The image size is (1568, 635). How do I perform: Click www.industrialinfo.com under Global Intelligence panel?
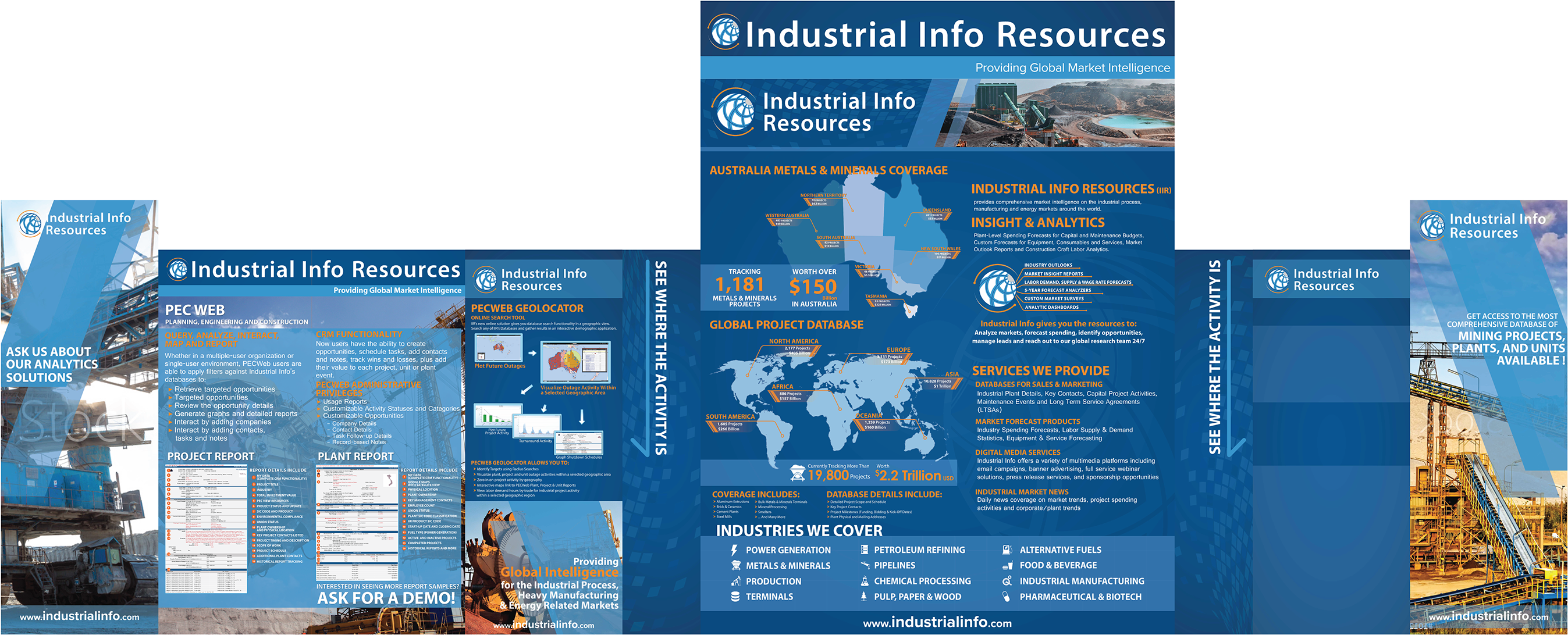(x=543, y=625)
